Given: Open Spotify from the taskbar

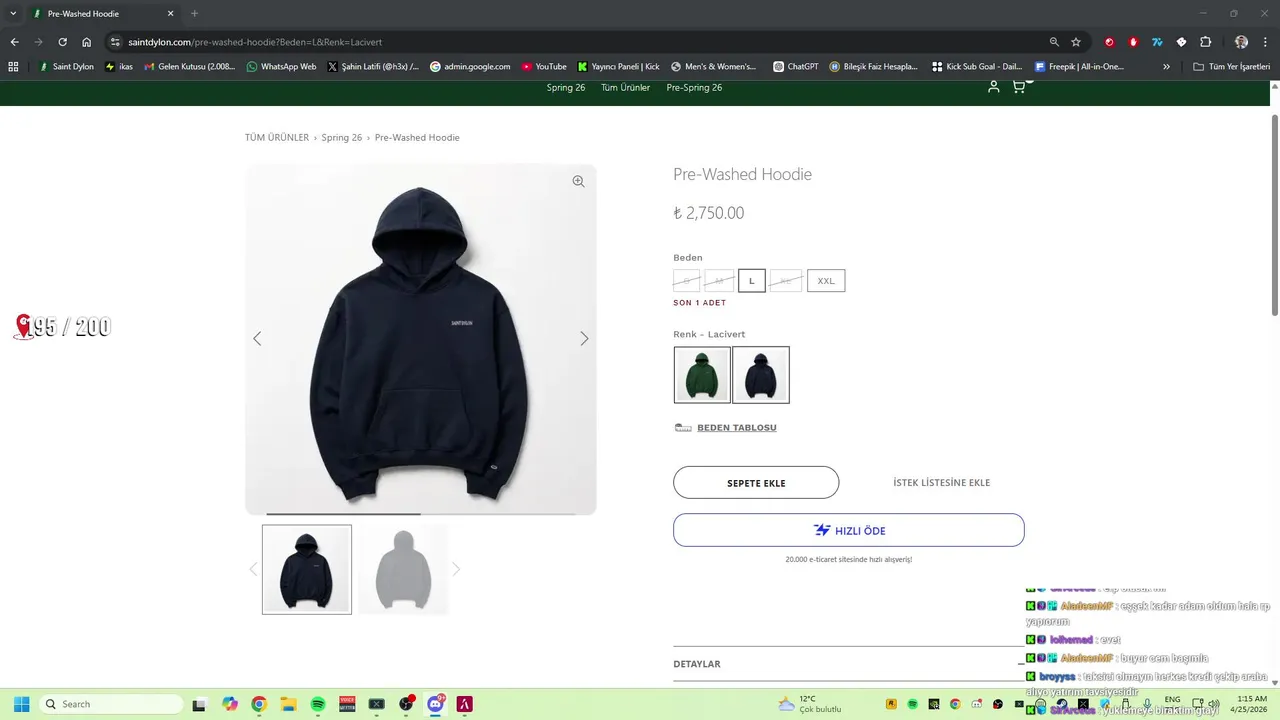Looking at the screenshot, I should click(317, 704).
